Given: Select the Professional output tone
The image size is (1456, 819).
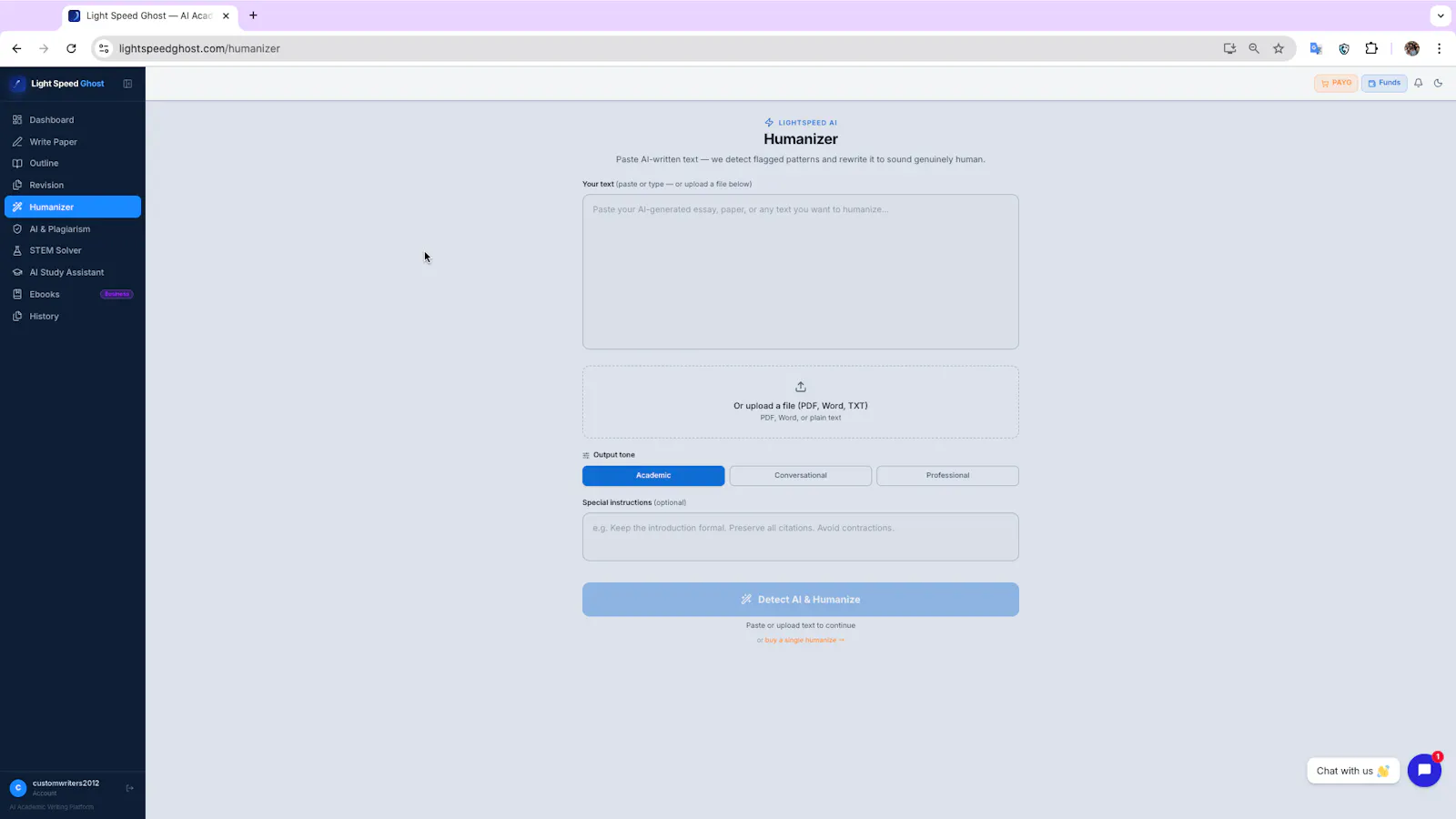Looking at the screenshot, I should [947, 476].
